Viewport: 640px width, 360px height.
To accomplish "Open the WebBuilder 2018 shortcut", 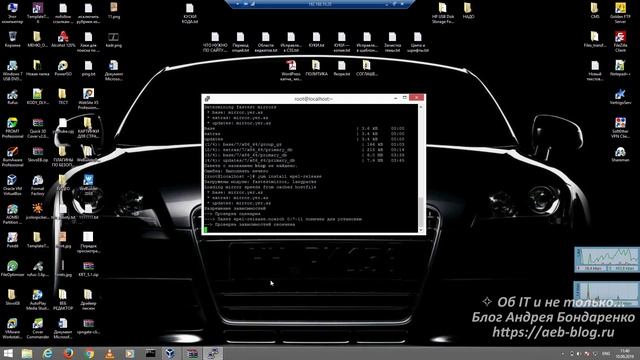I will (x=88, y=185).
